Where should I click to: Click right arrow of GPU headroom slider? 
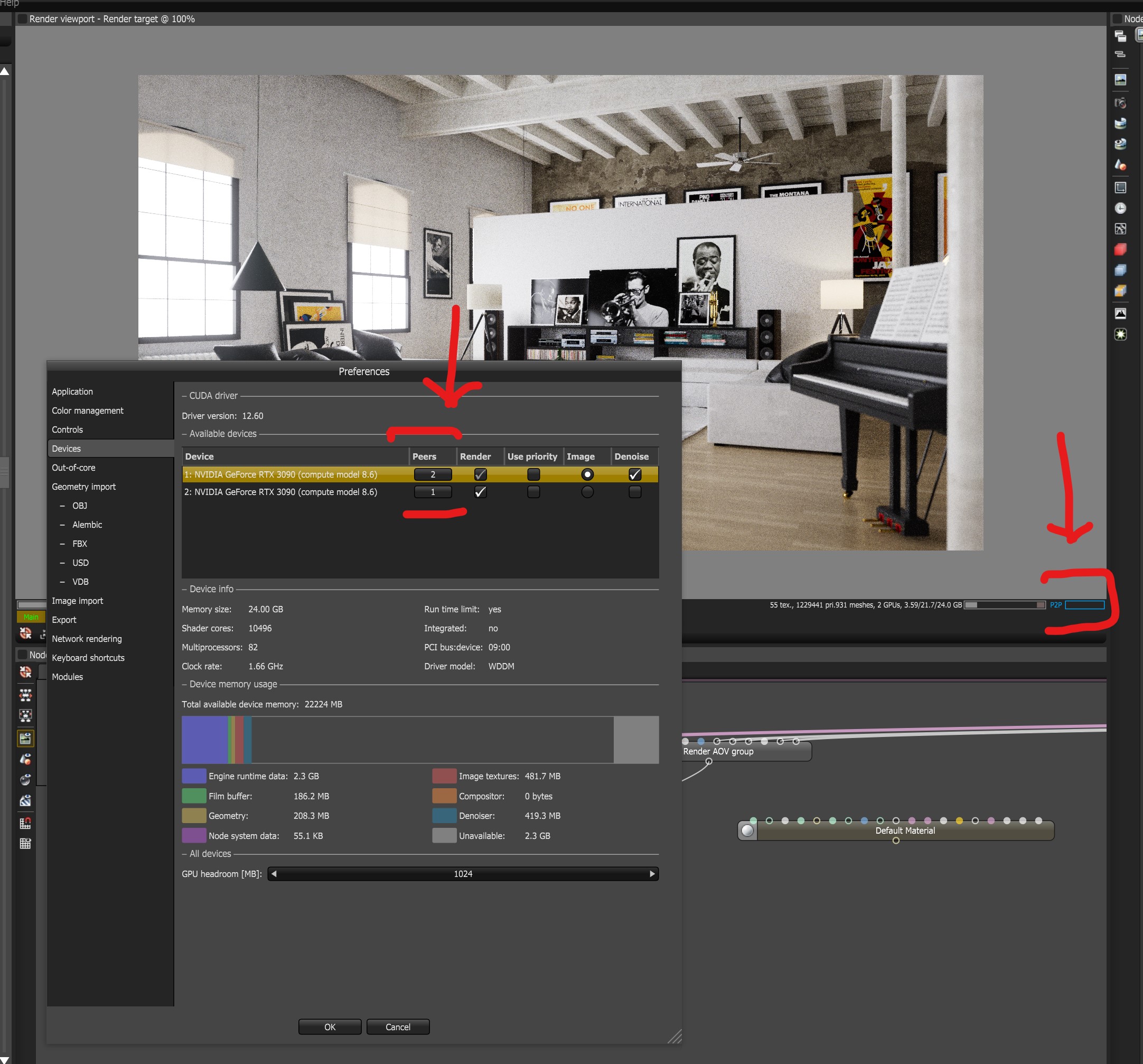click(651, 874)
